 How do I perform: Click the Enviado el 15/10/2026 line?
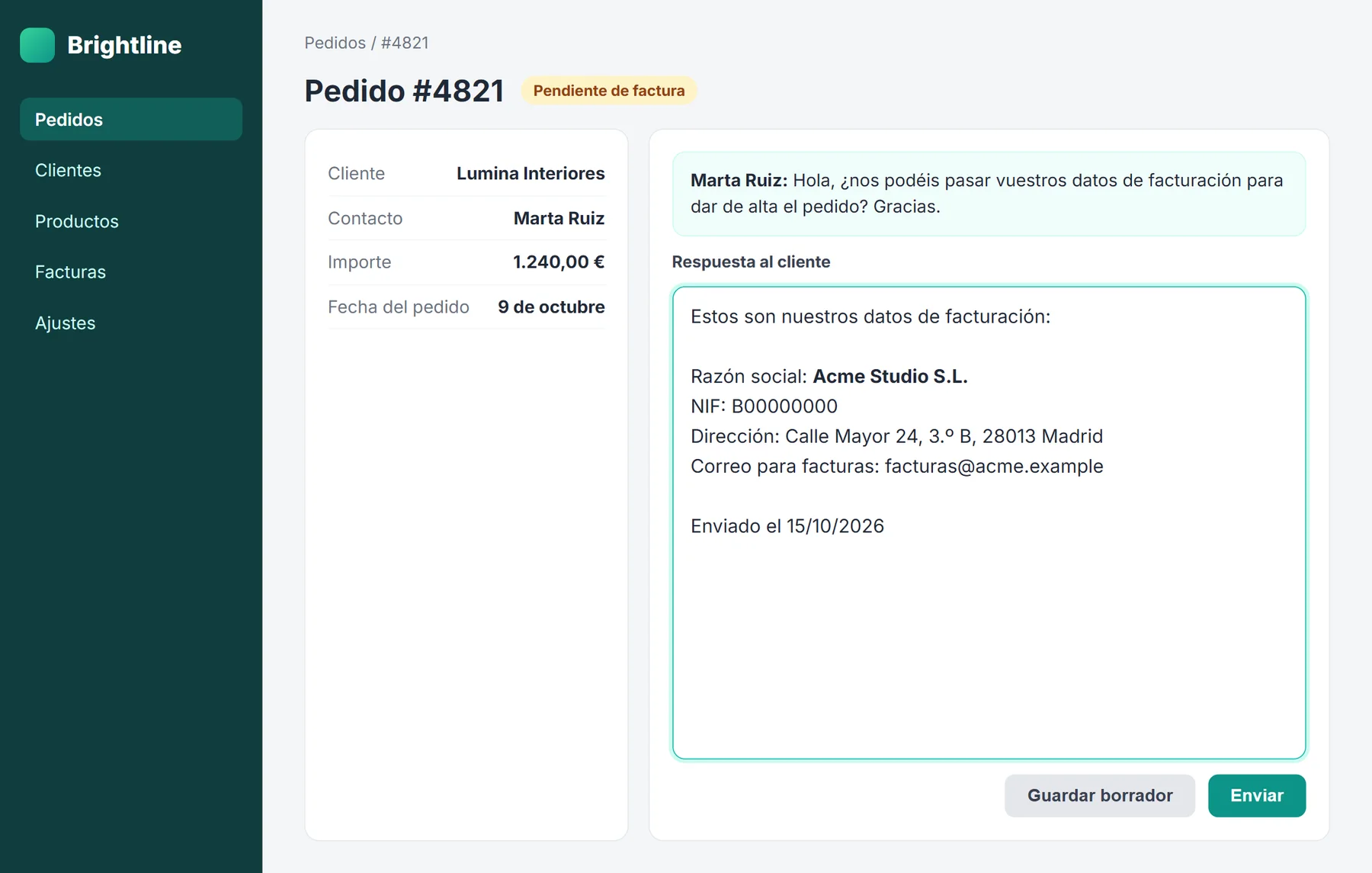point(787,526)
